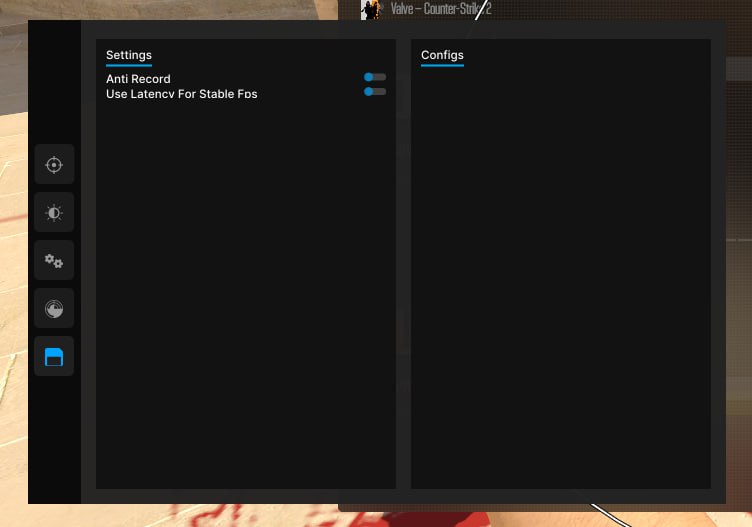Click the Anti Record label text
The height and width of the screenshot is (527, 752).
click(x=138, y=79)
